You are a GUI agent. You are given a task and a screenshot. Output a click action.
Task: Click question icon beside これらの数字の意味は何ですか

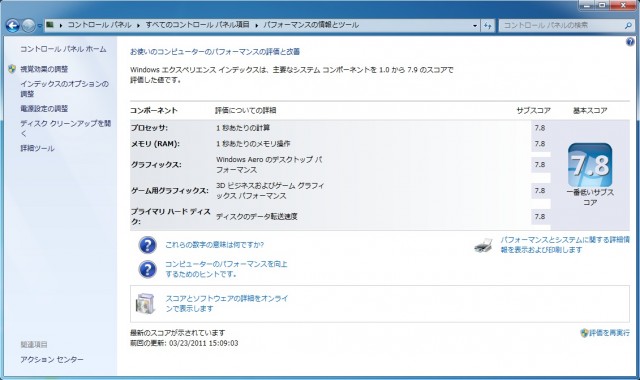tap(147, 245)
